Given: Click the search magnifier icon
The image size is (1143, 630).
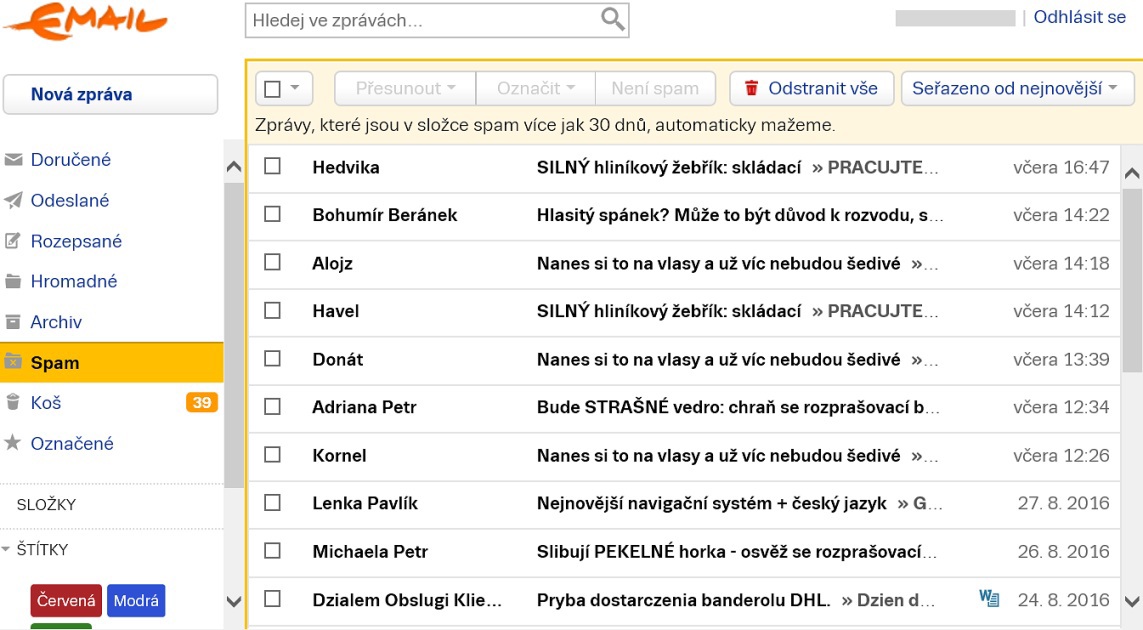Looking at the screenshot, I should tap(612, 19).
